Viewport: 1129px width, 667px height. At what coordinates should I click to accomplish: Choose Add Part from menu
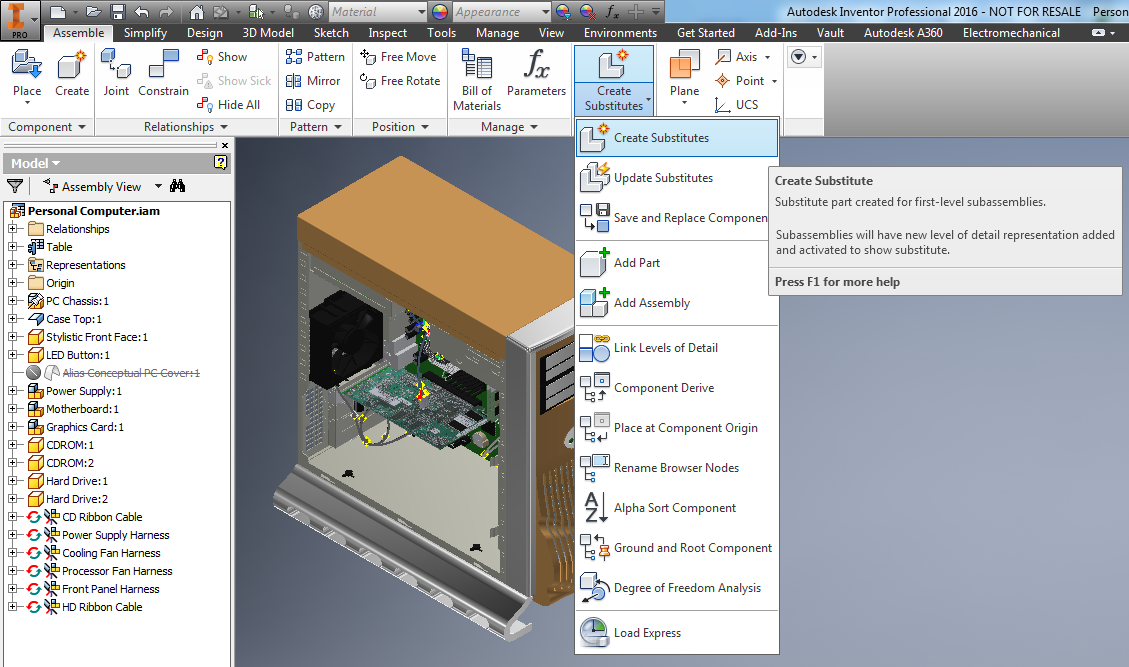pos(677,263)
